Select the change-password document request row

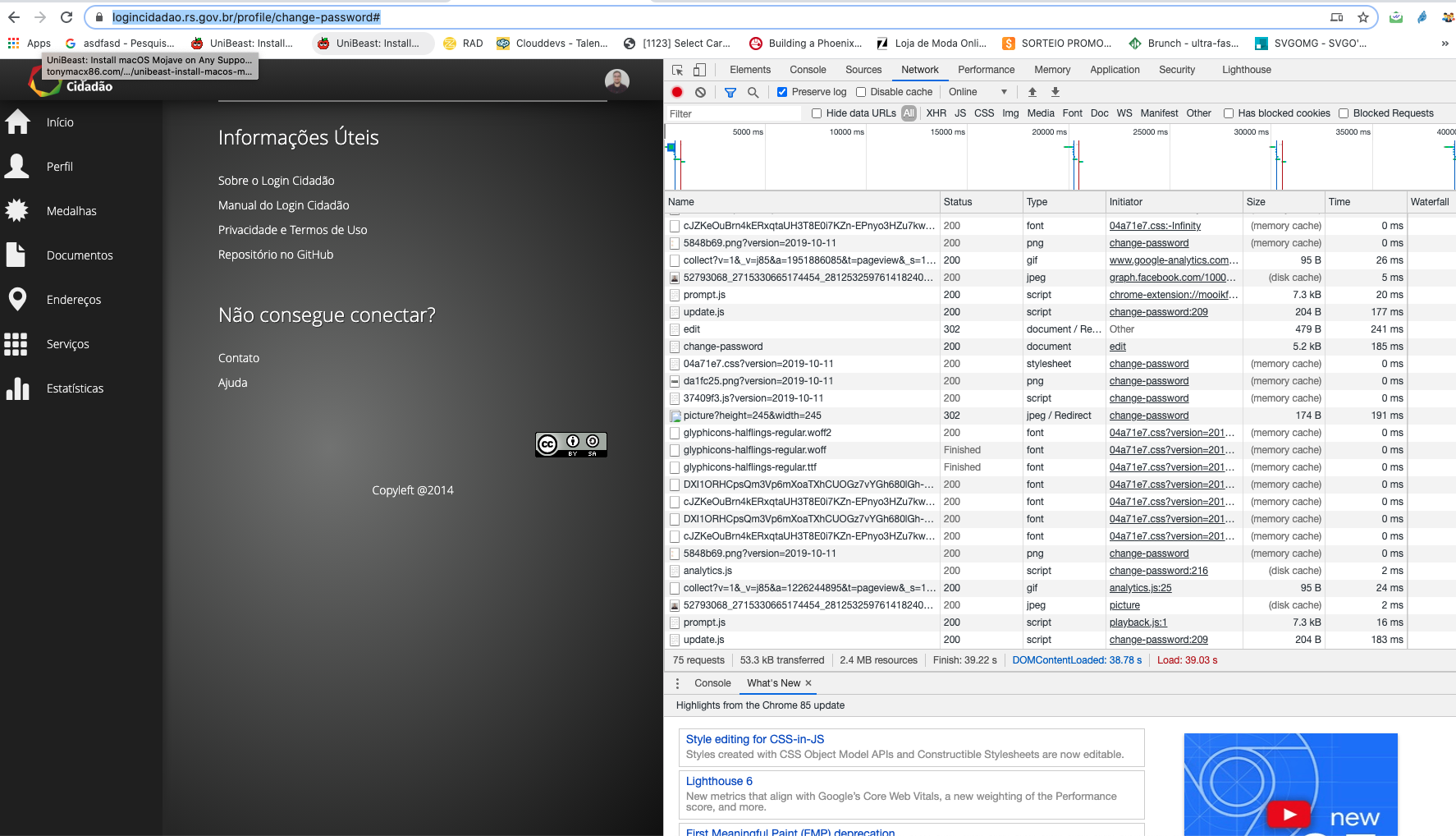pos(1060,347)
